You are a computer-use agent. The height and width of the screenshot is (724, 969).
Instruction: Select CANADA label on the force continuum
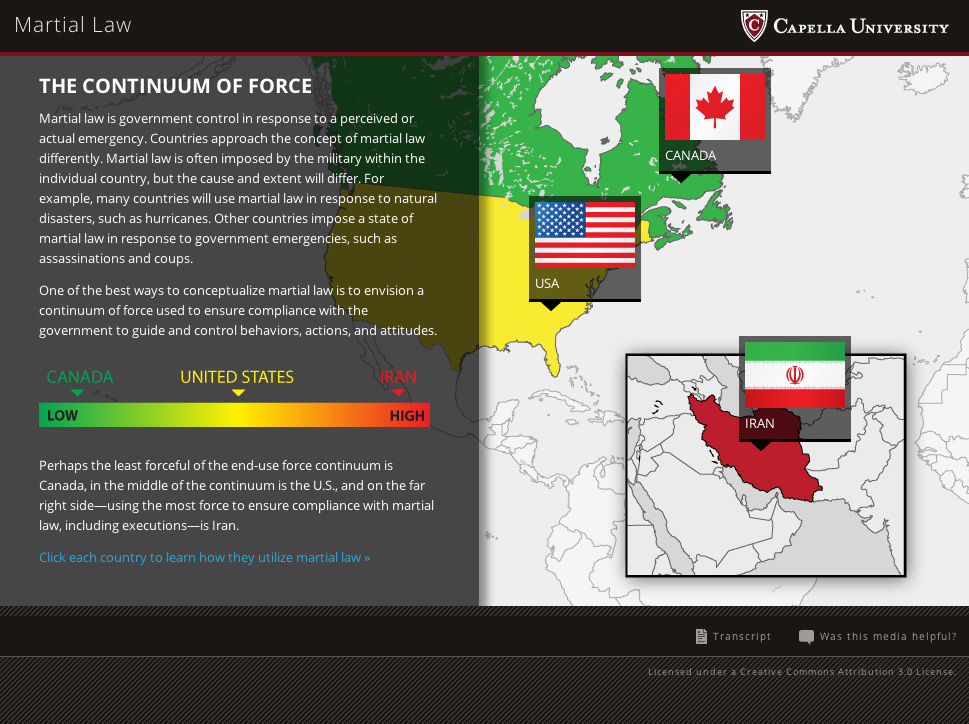80,377
